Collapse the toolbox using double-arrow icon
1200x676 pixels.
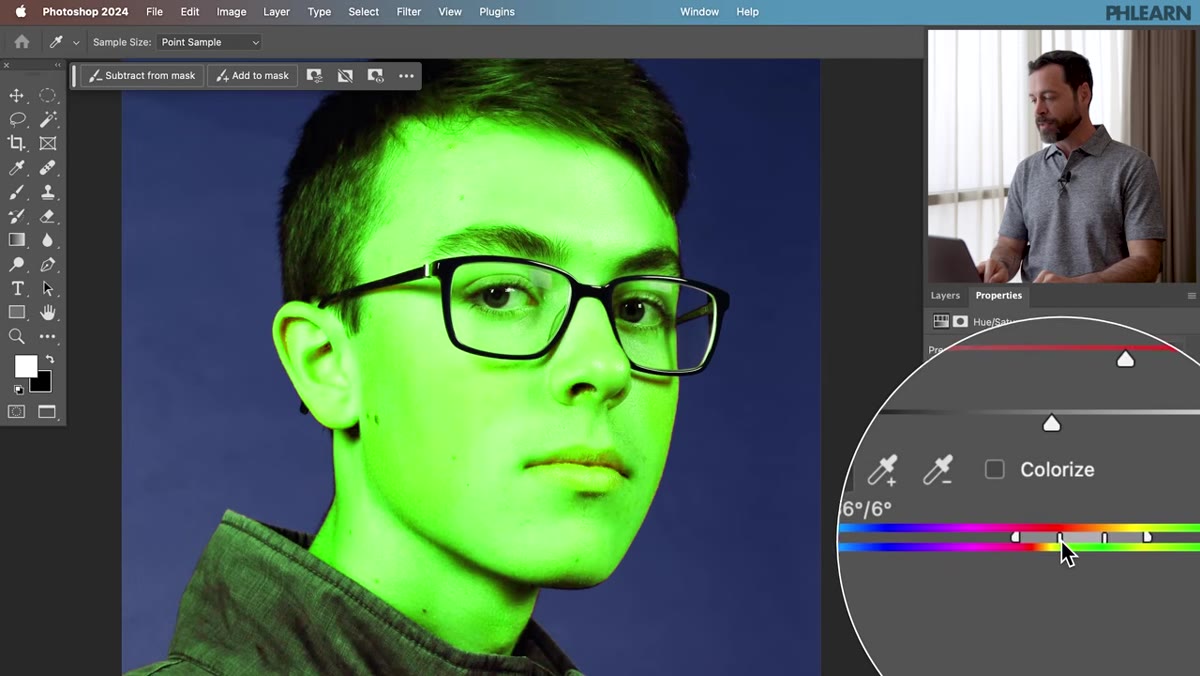59,65
